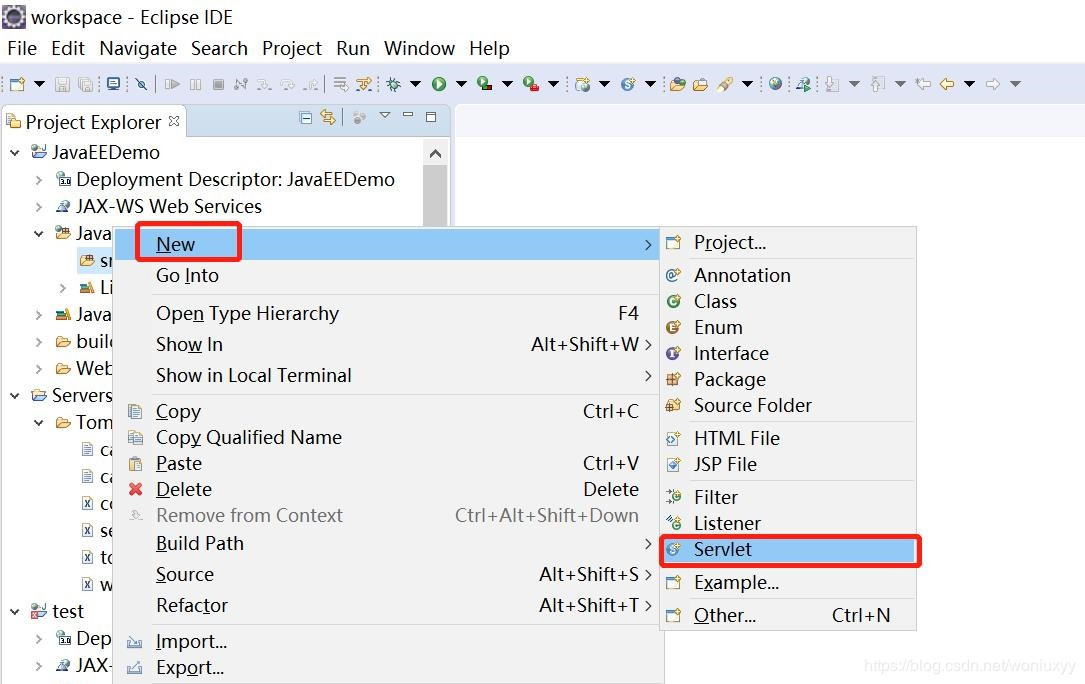Select Class from the New submenu

click(789, 302)
